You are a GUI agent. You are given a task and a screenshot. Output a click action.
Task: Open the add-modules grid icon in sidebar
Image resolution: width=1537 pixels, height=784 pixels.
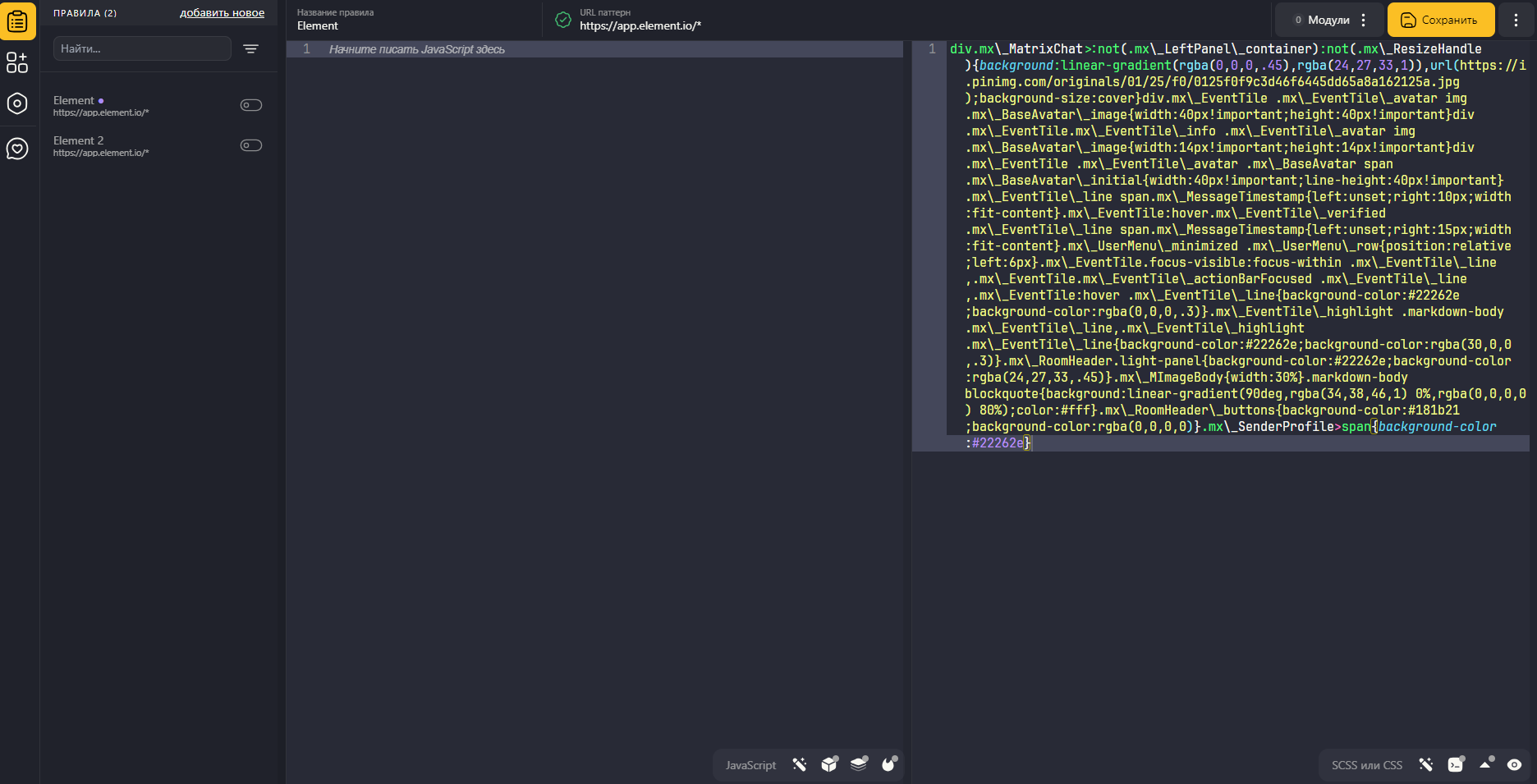click(17, 62)
